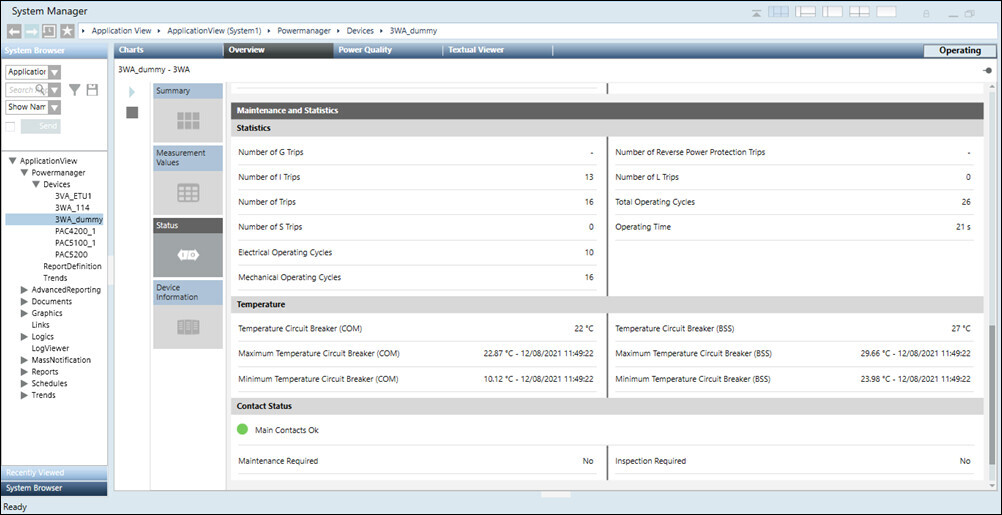Expand the AdvancedReporting tree node

(24, 290)
